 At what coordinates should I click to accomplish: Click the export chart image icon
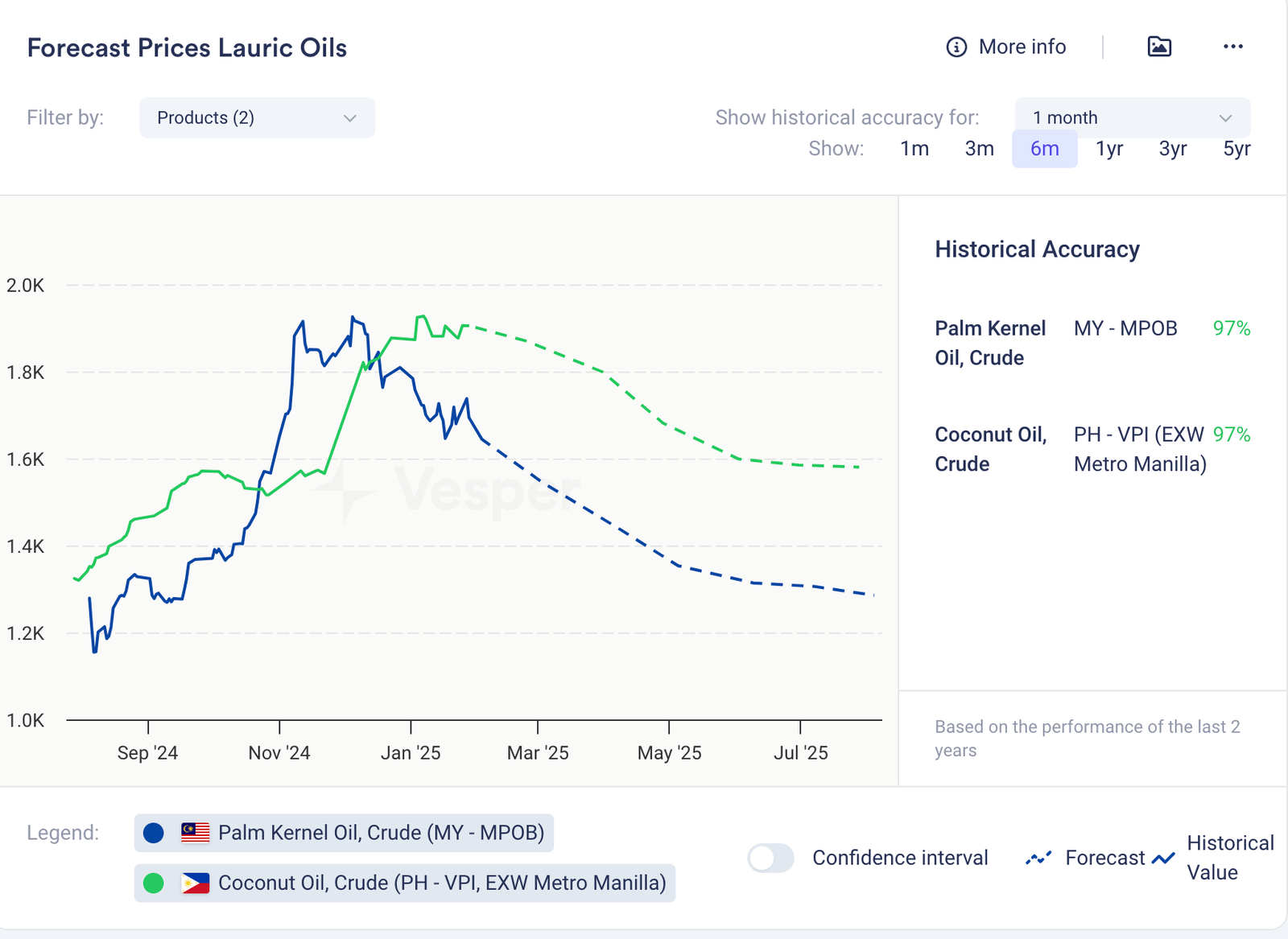coord(1159,47)
